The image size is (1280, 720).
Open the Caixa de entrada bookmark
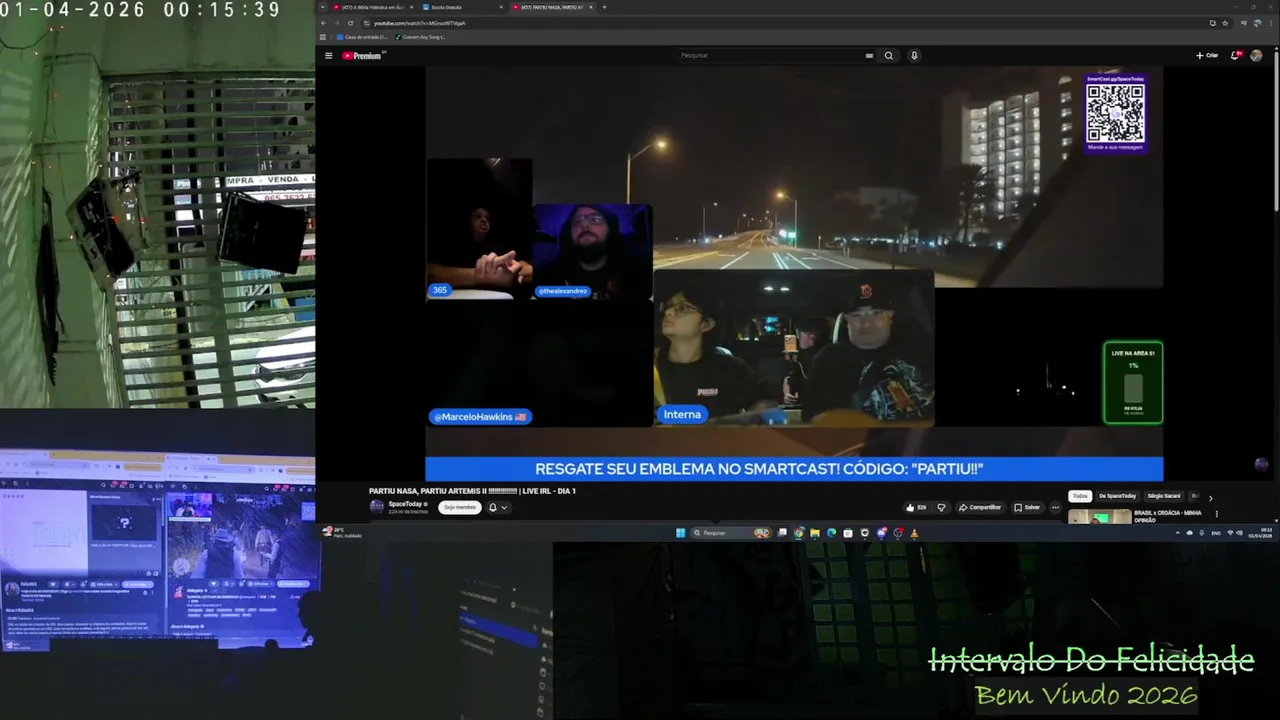tap(362, 37)
